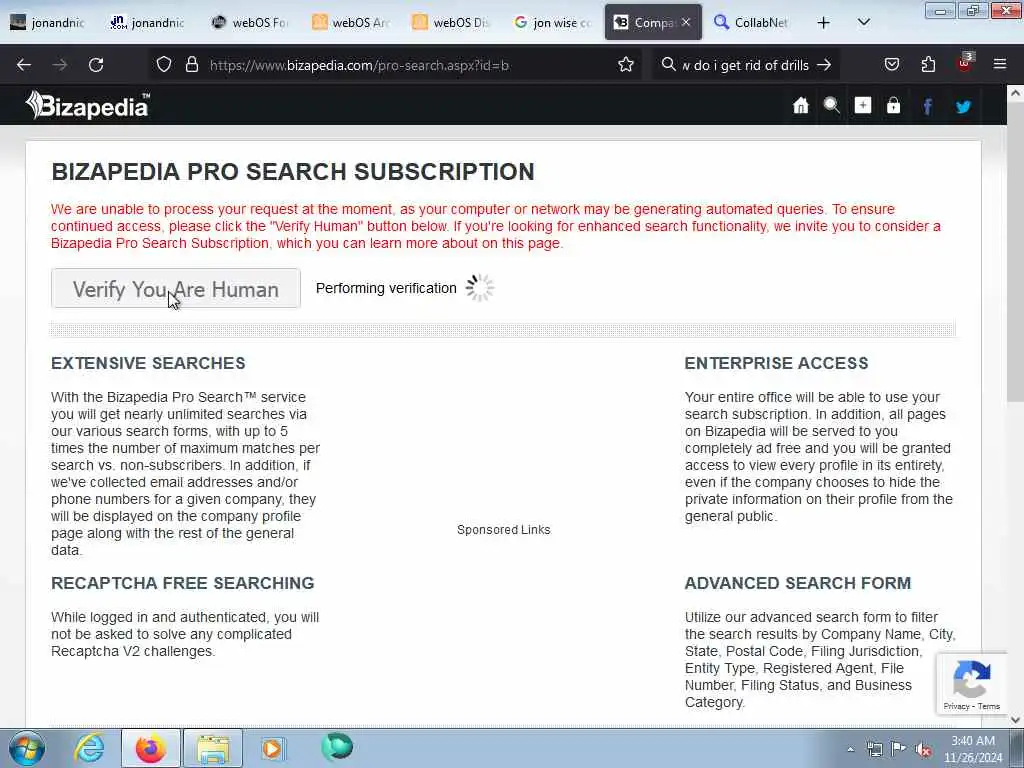Go back with browser back arrow
Image resolution: width=1024 pixels, height=768 pixels.
[x=24, y=65]
